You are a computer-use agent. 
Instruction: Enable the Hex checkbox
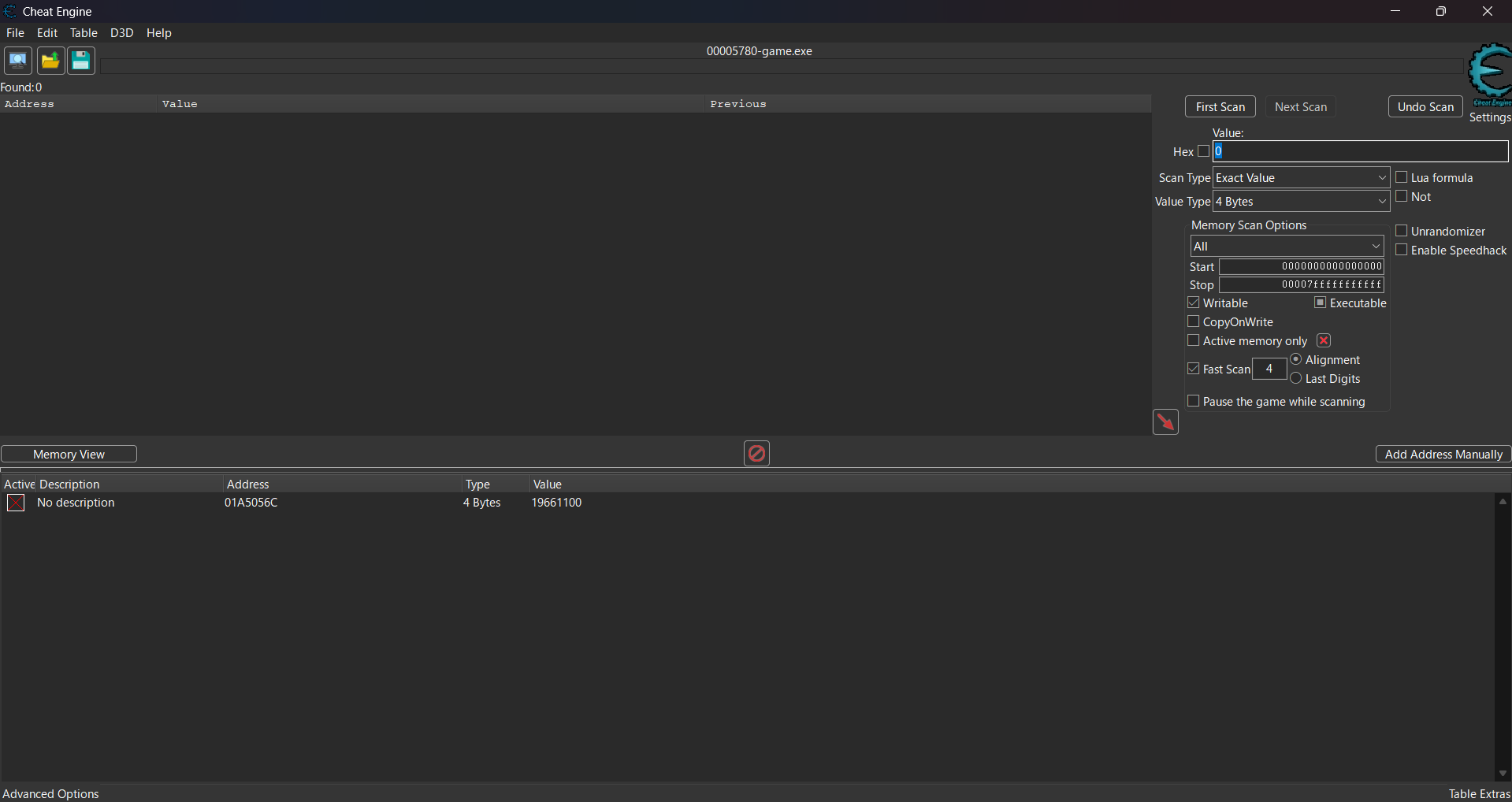tap(1203, 151)
